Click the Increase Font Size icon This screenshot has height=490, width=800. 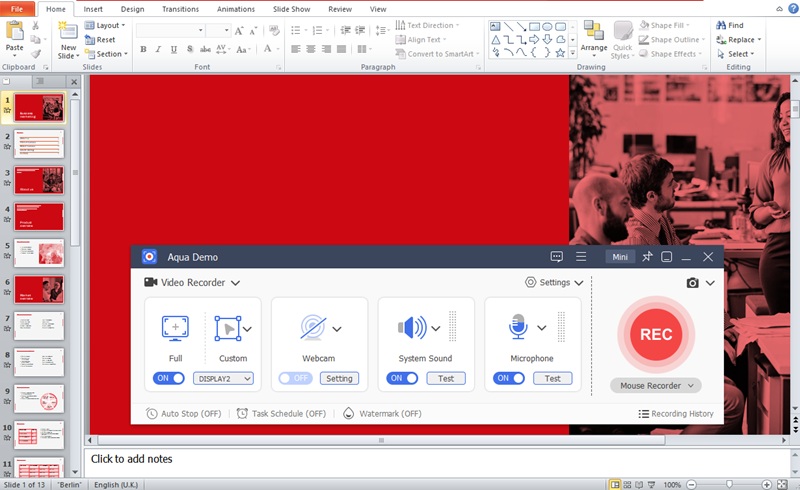point(239,31)
